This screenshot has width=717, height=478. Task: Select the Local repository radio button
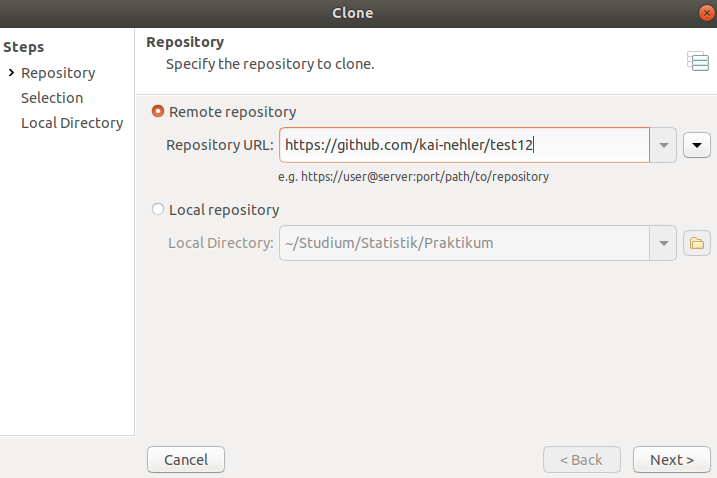pyautogui.click(x=158, y=209)
